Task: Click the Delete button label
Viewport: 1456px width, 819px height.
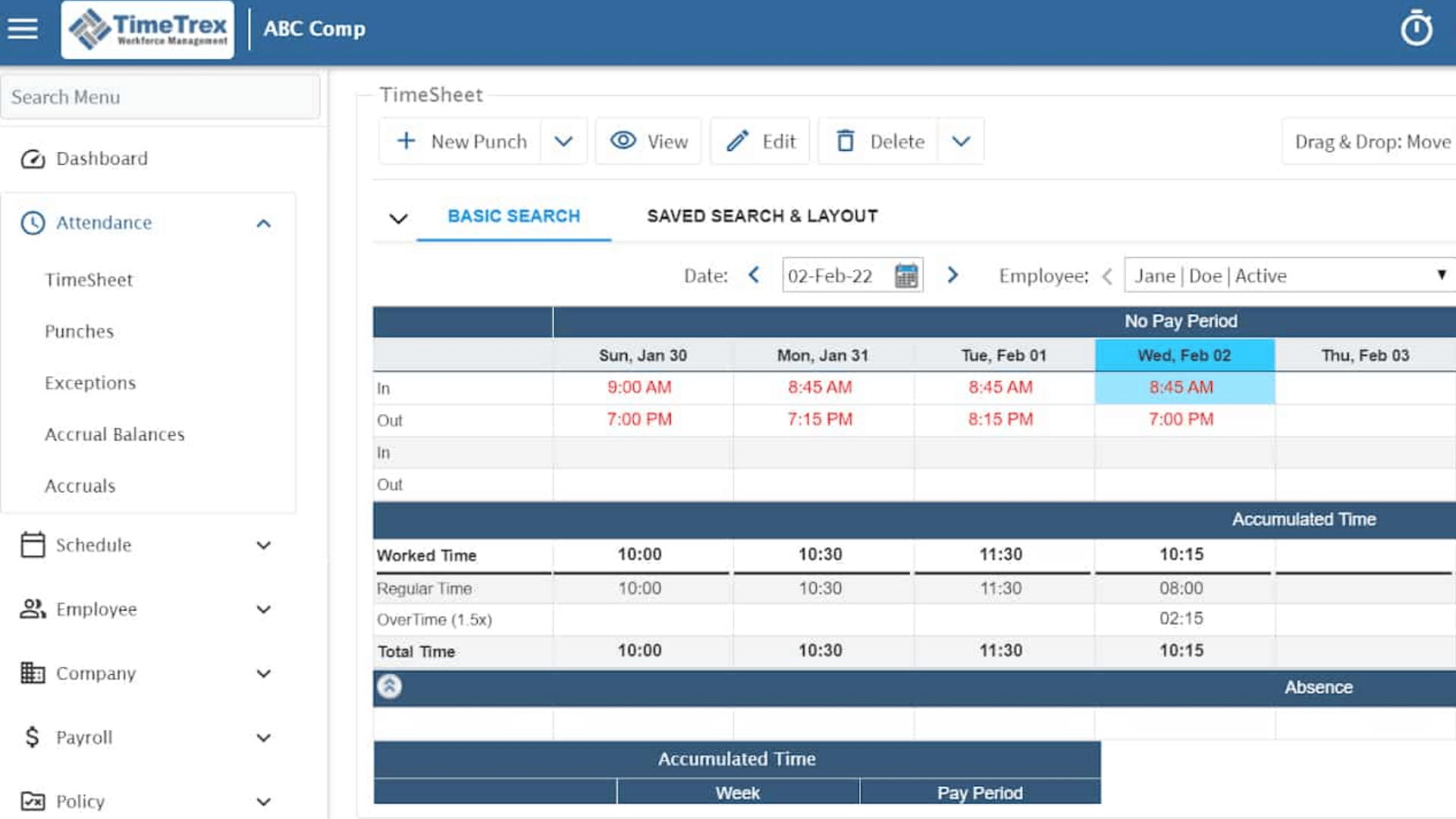Action: tap(897, 141)
